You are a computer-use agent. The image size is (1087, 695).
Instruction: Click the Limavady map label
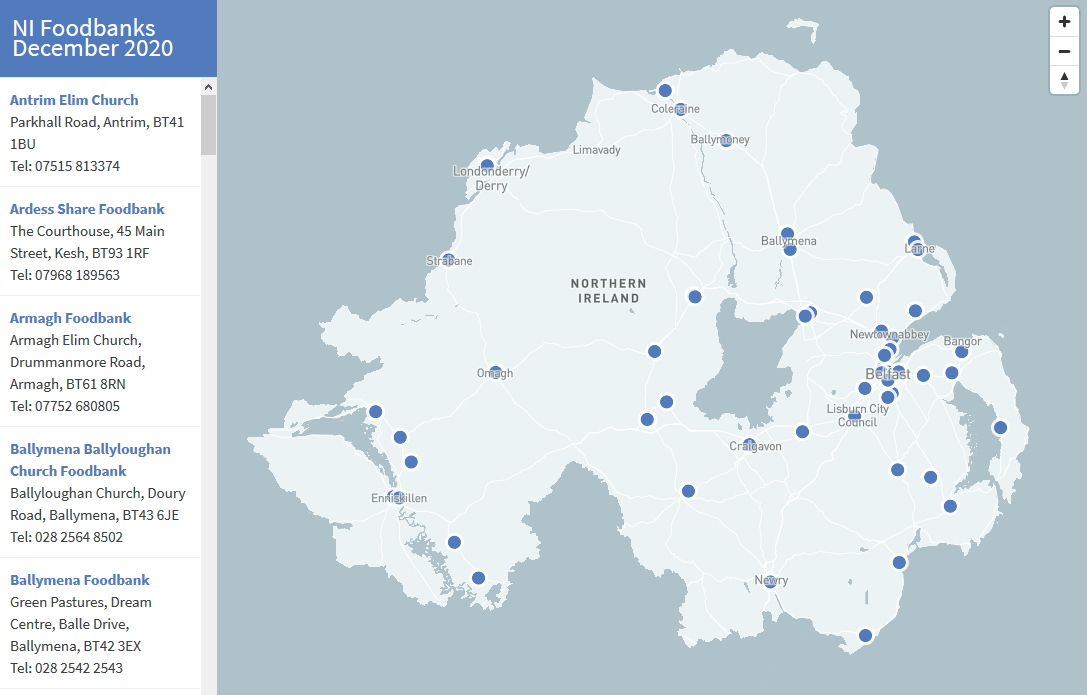596,150
